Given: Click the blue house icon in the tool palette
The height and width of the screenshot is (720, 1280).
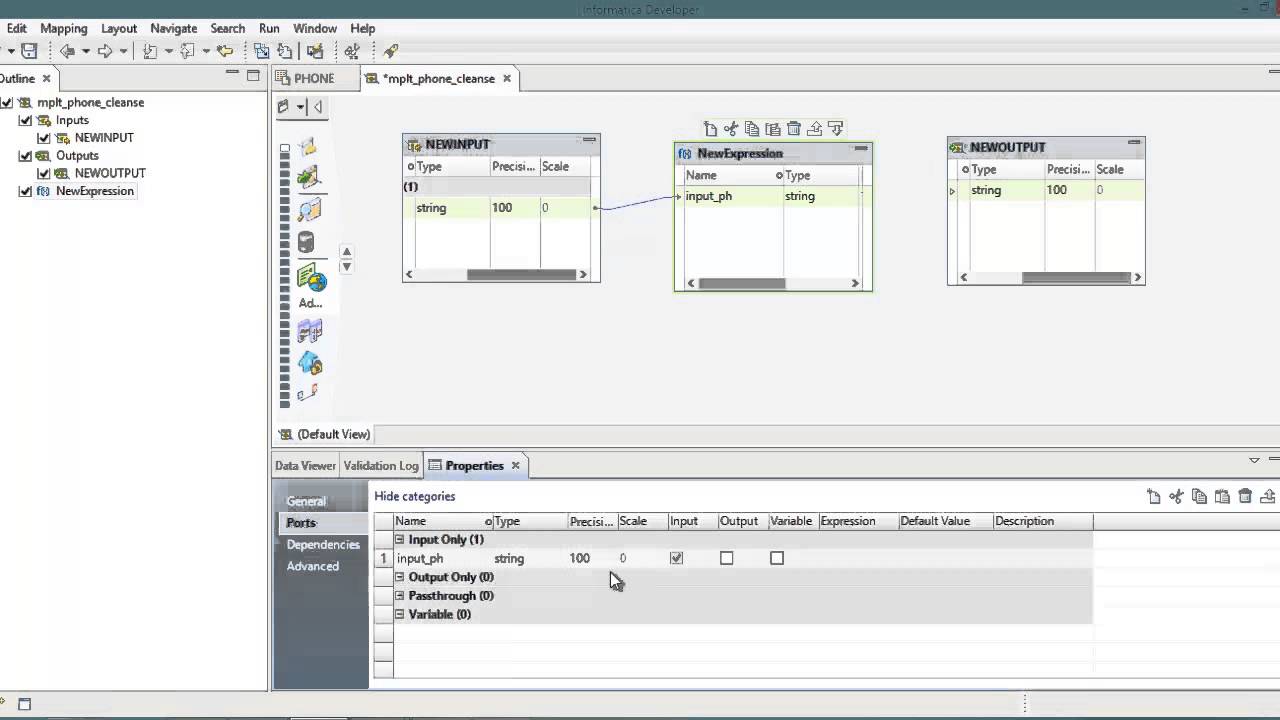Looking at the screenshot, I should (310, 363).
